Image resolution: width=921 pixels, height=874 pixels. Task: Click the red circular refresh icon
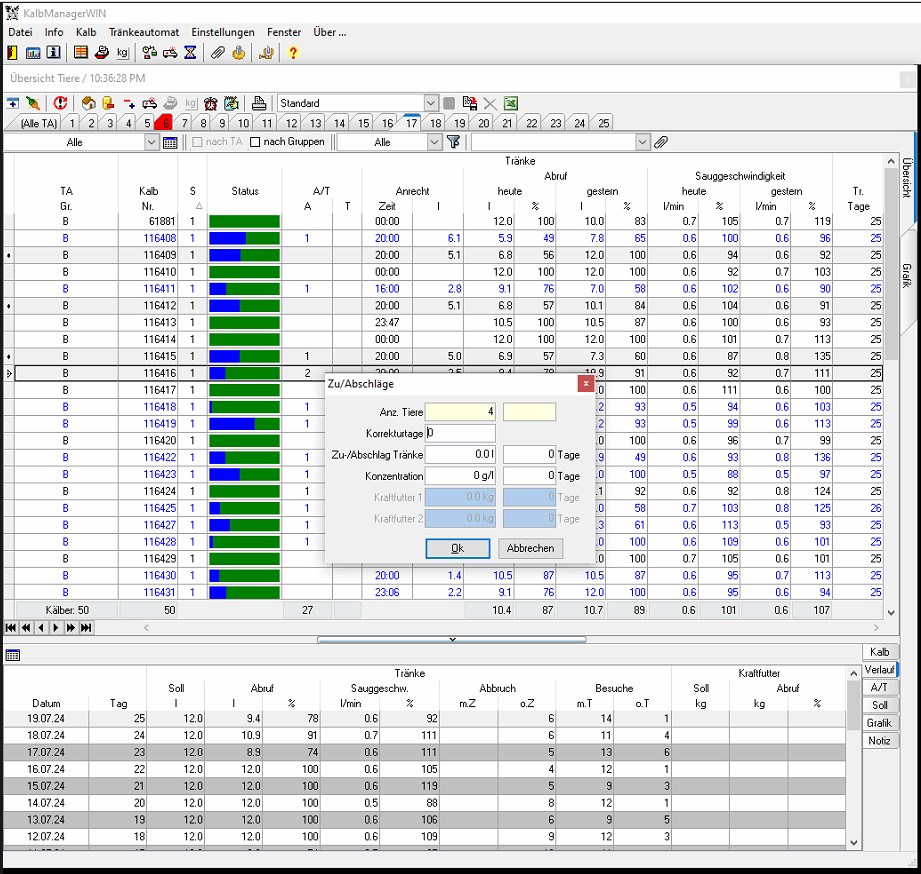pyautogui.click(x=61, y=103)
